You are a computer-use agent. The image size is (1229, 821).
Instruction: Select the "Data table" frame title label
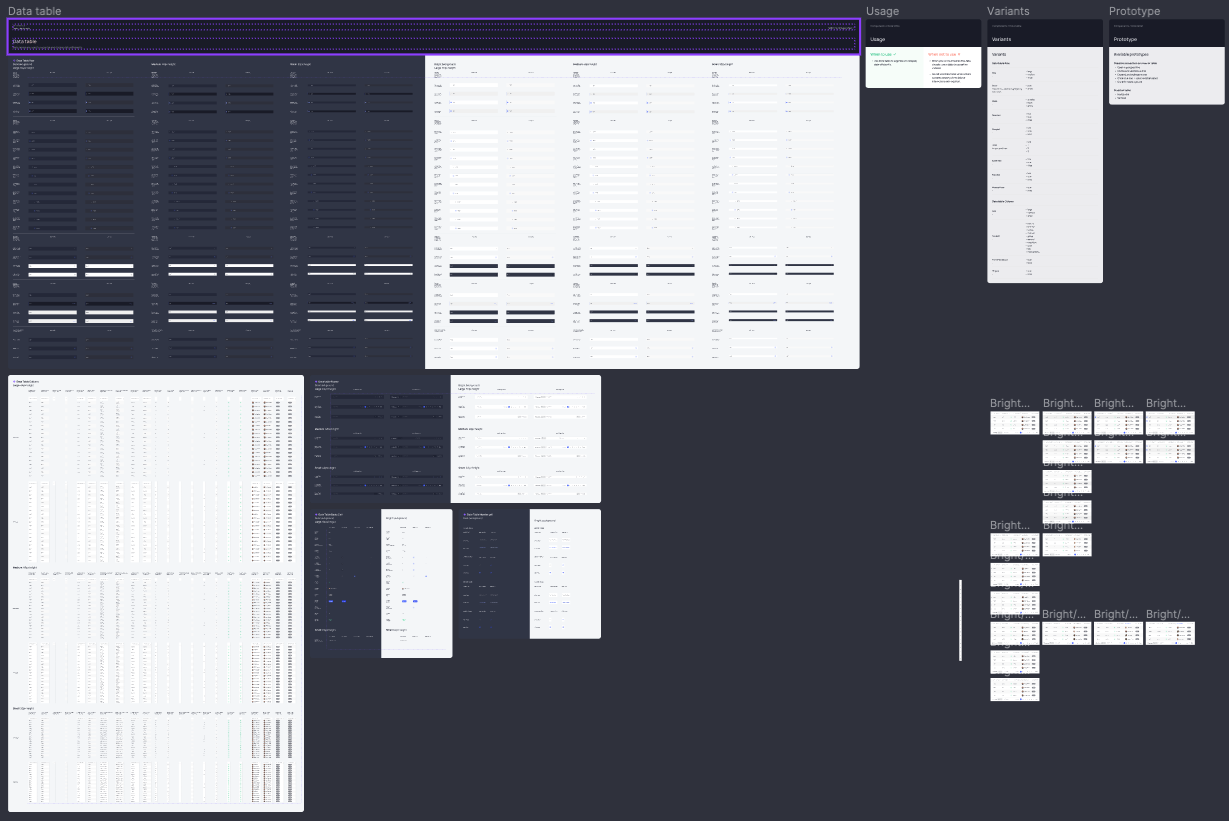(34, 11)
